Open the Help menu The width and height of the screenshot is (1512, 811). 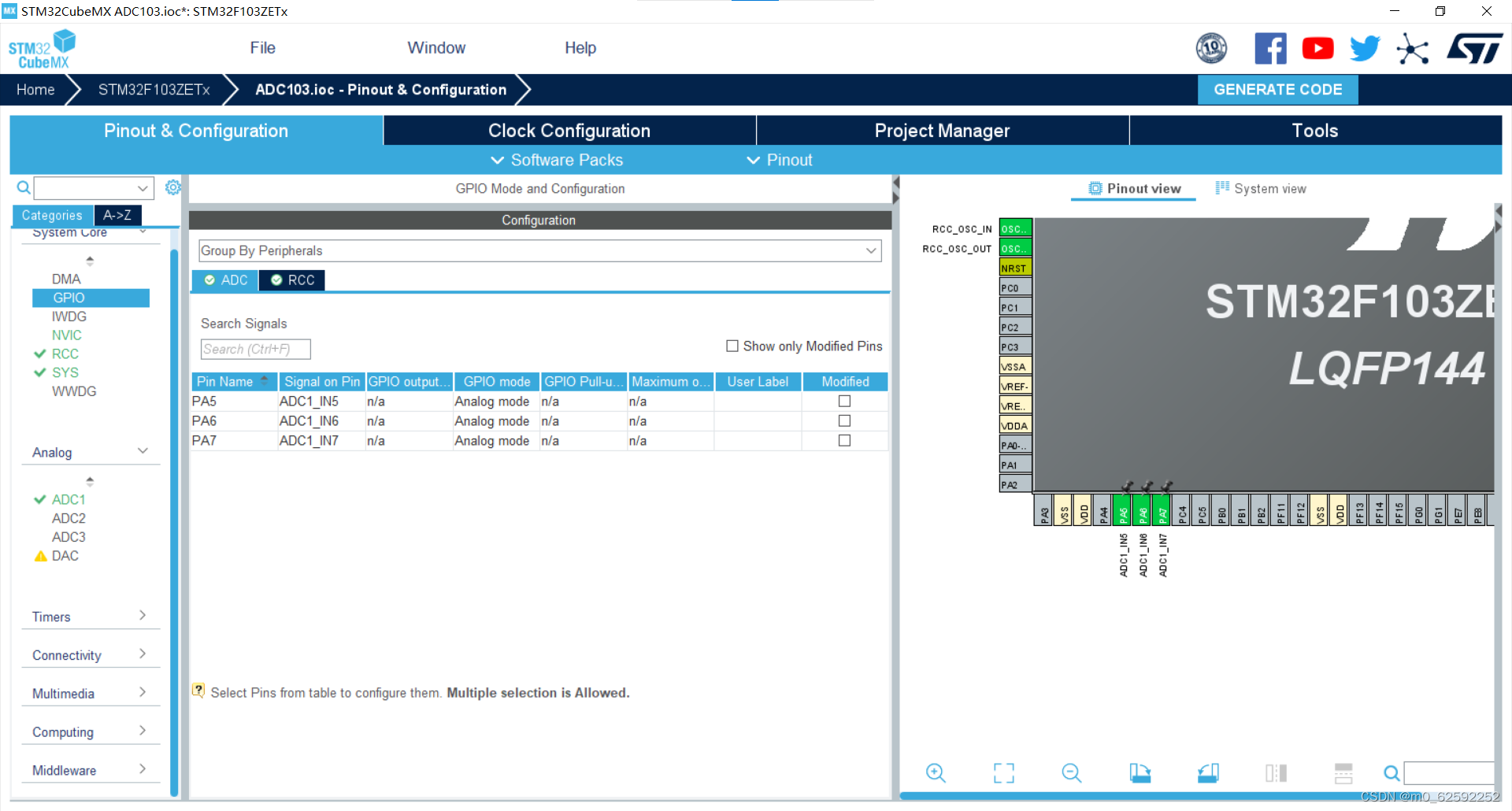pyautogui.click(x=580, y=48)
